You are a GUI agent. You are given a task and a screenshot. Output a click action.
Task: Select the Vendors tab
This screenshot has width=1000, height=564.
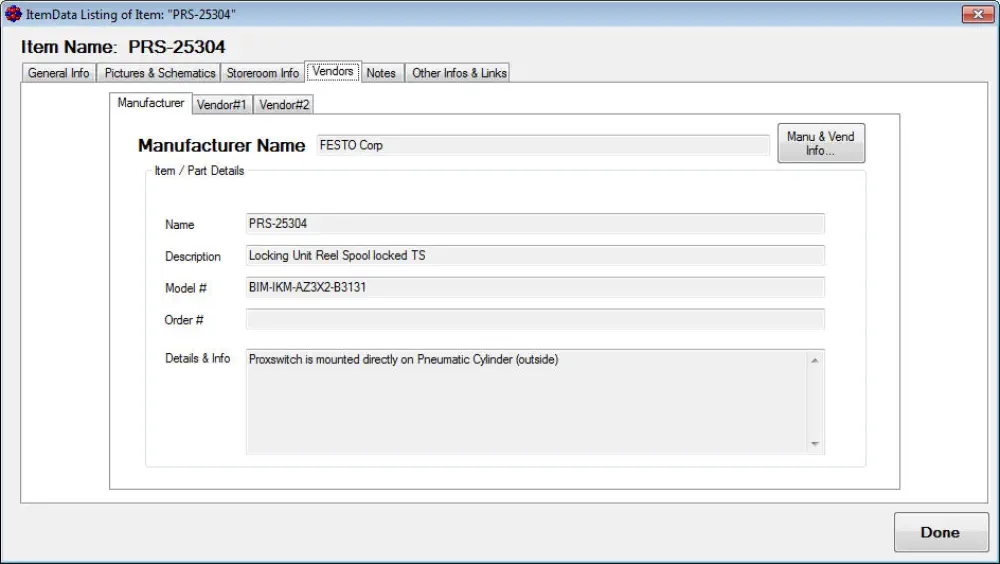coord(332,72)
